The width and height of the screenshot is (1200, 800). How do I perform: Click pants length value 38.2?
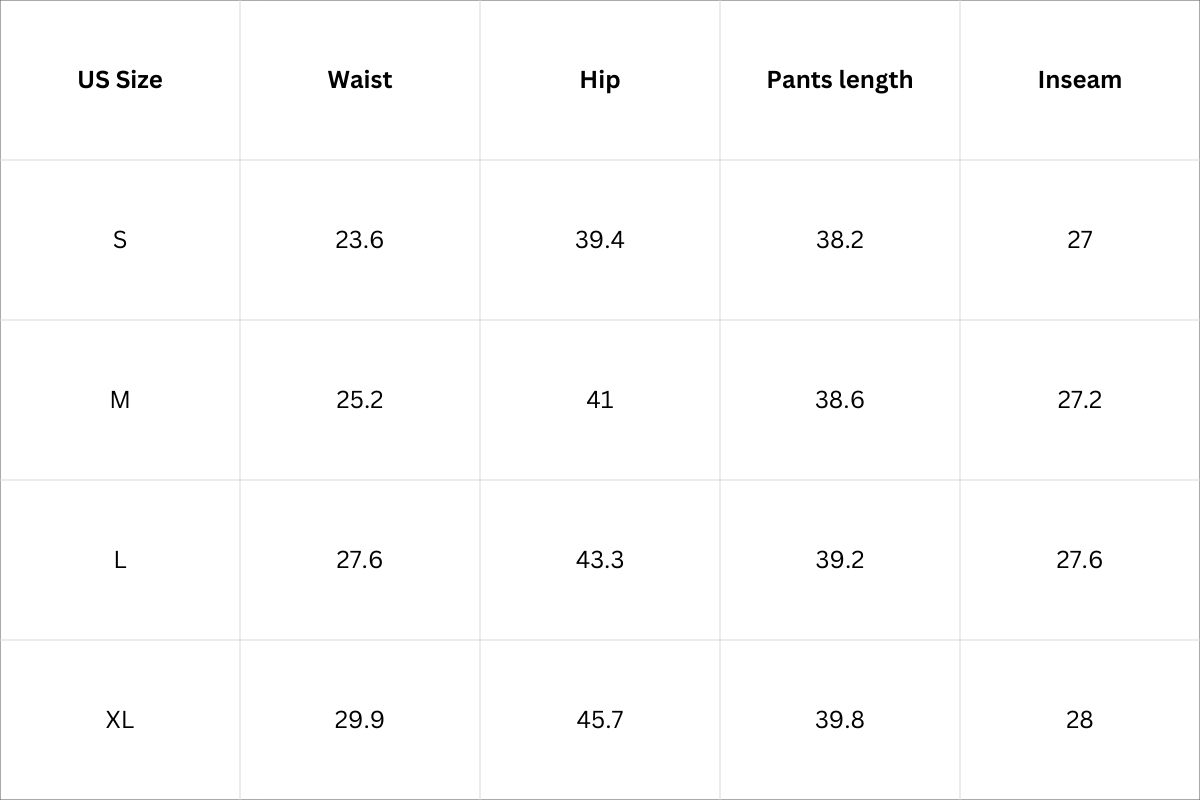coord(840,240)
